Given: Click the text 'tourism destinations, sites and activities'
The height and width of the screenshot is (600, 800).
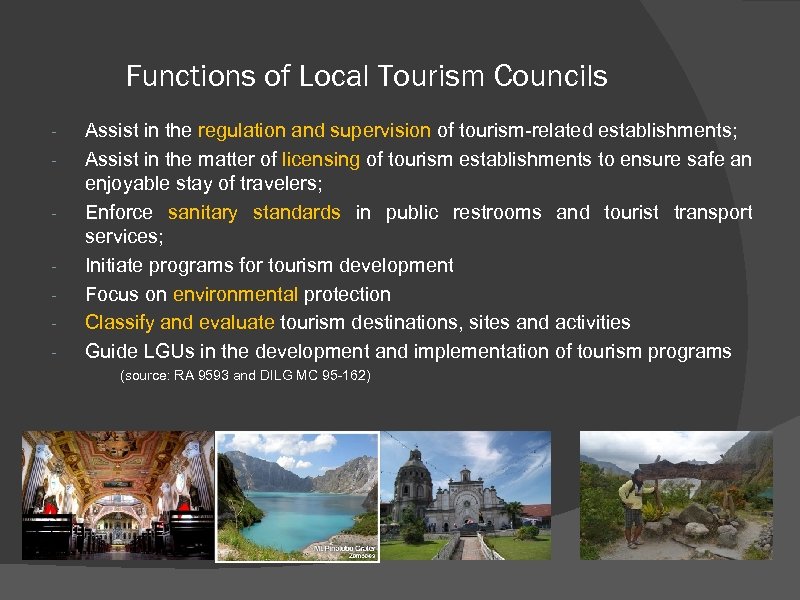Looking at the screenshot, I should [x=455, y=322].
